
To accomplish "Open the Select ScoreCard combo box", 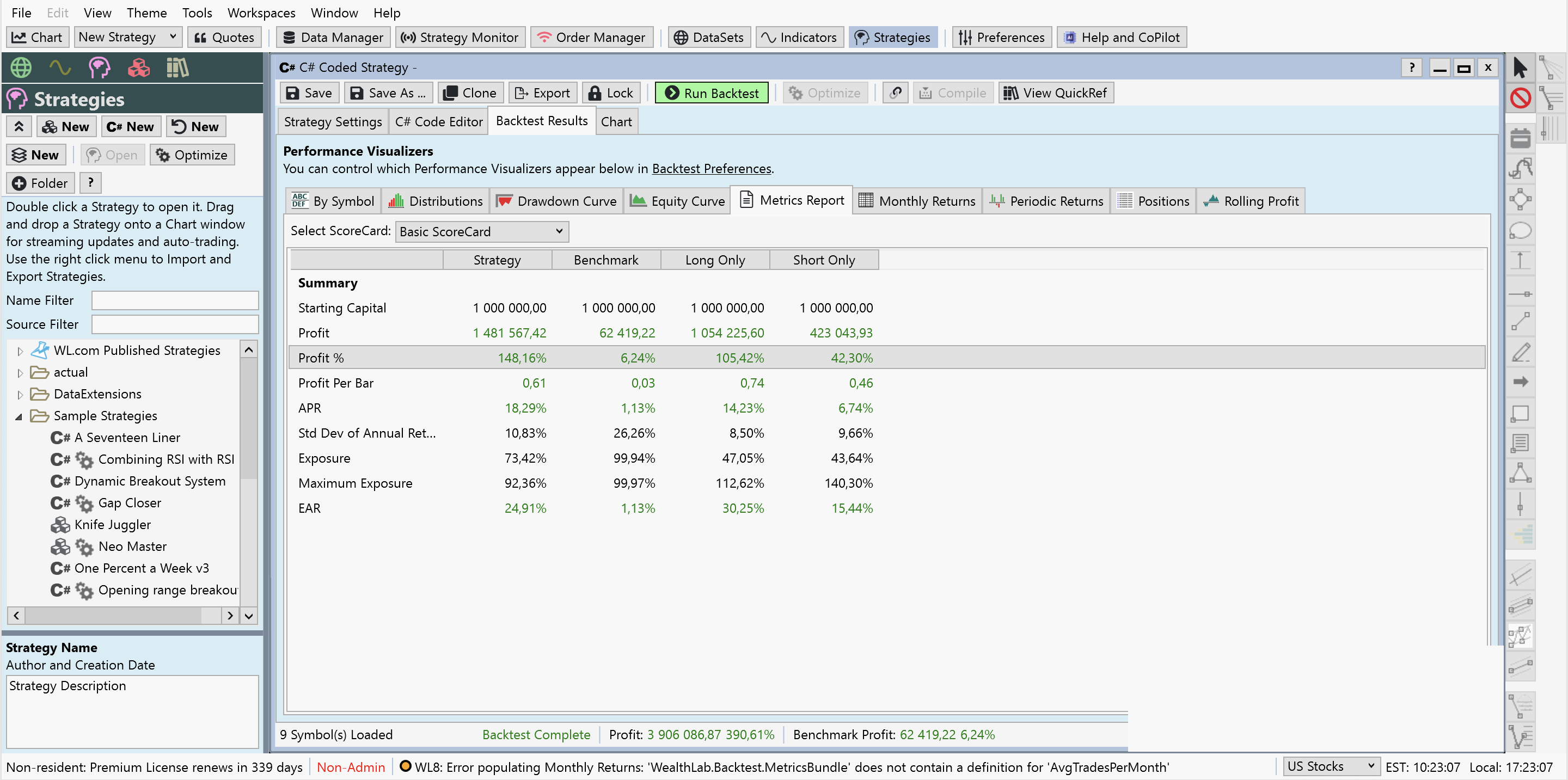I will [481, 232].
